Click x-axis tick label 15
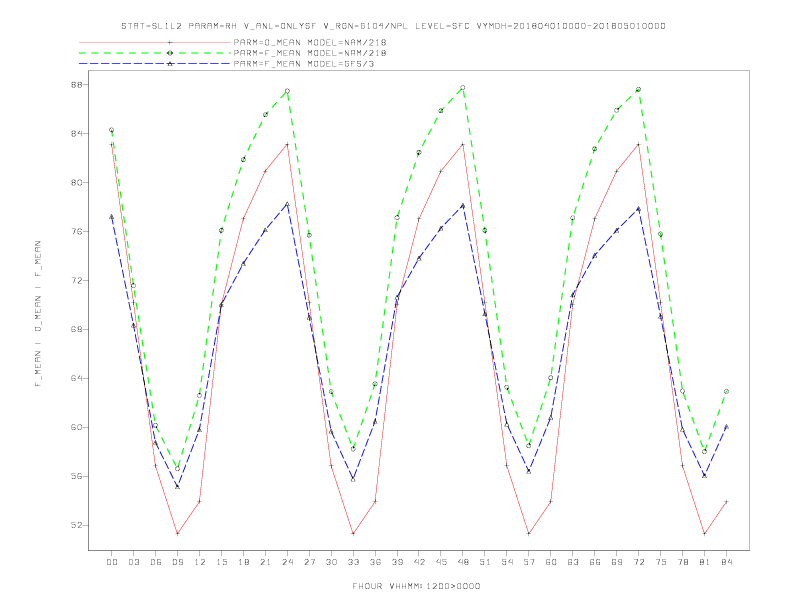This screenshot has height=612, width=792. point(221,562)
